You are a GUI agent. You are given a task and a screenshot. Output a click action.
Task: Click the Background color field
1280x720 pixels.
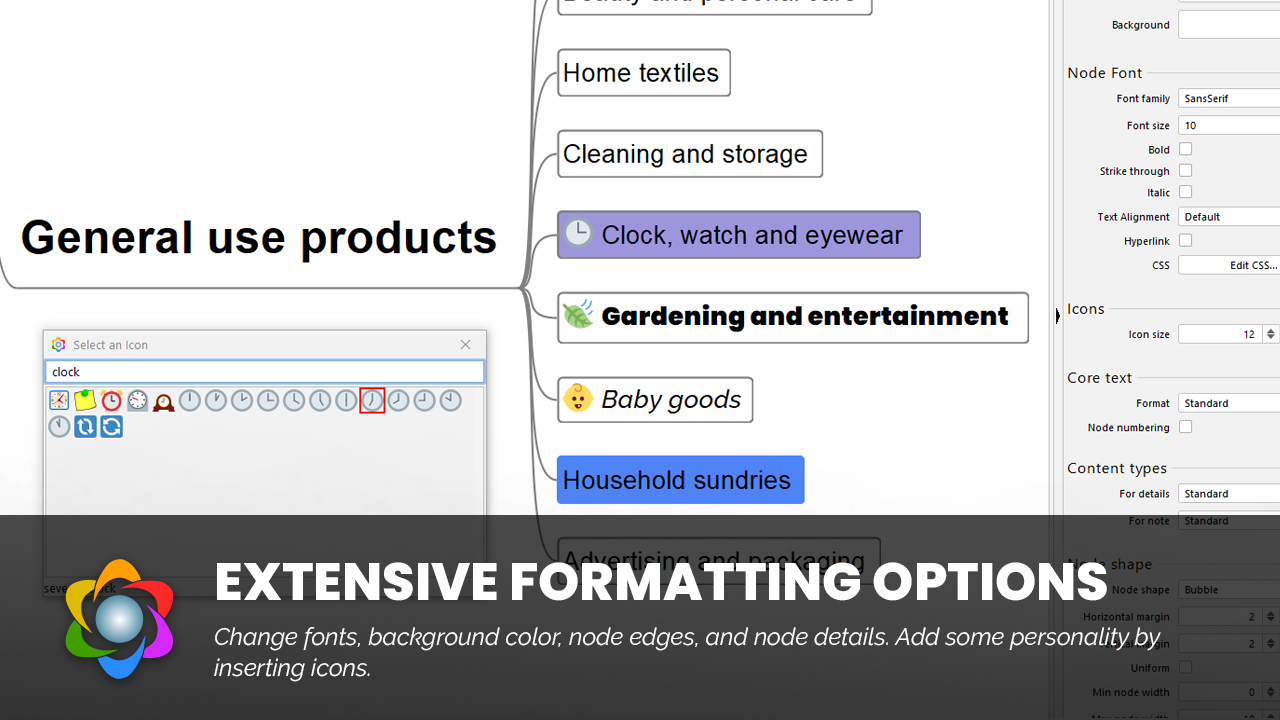[1229, 25]
